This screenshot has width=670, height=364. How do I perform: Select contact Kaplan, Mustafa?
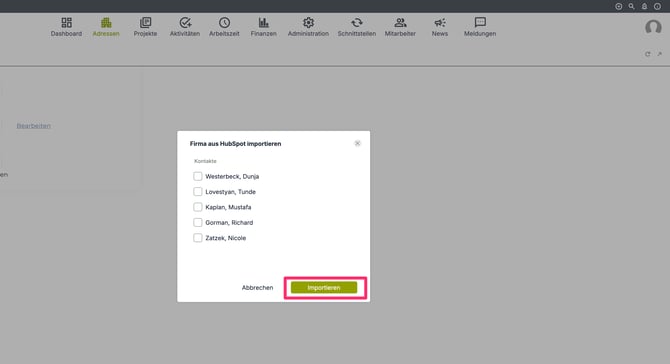pyautogui.click(x=197, y=207)
